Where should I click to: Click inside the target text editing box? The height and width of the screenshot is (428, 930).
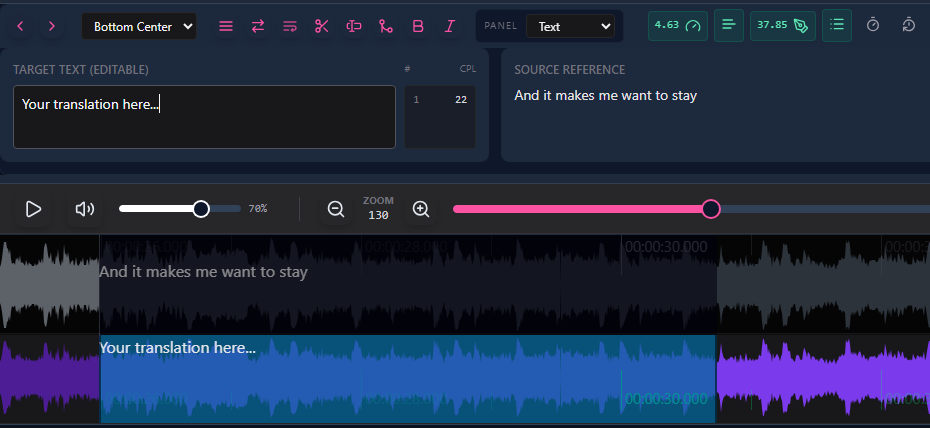click(x=204, y=117)
